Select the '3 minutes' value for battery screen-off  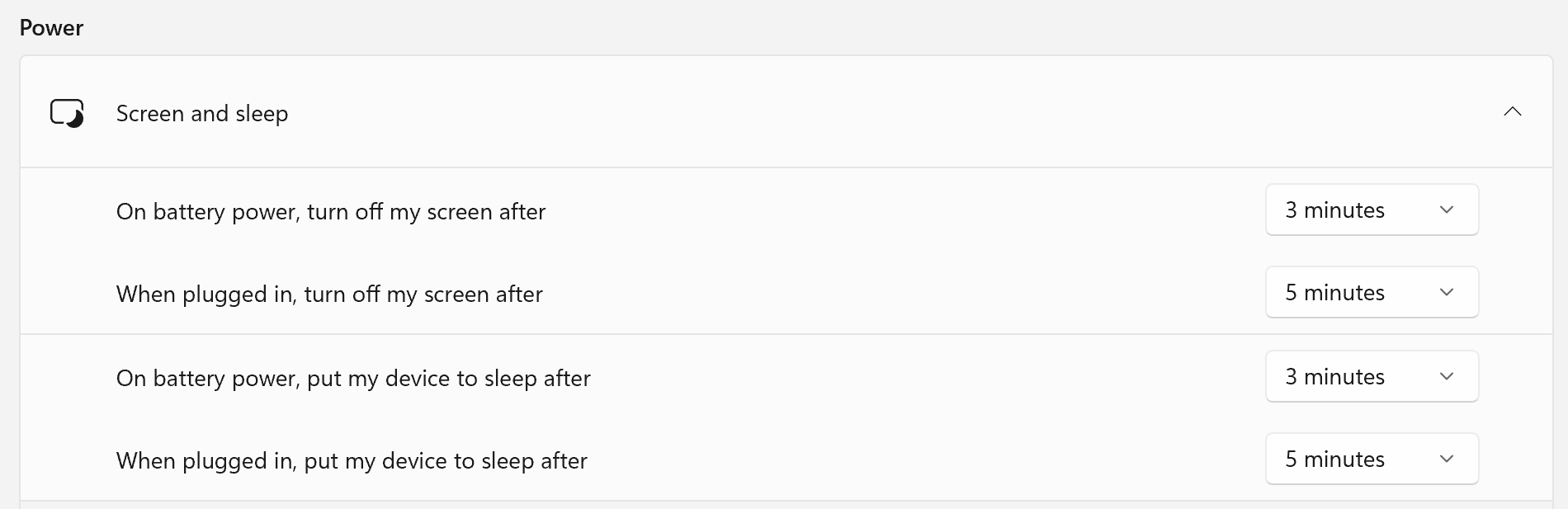point(1334,210)
